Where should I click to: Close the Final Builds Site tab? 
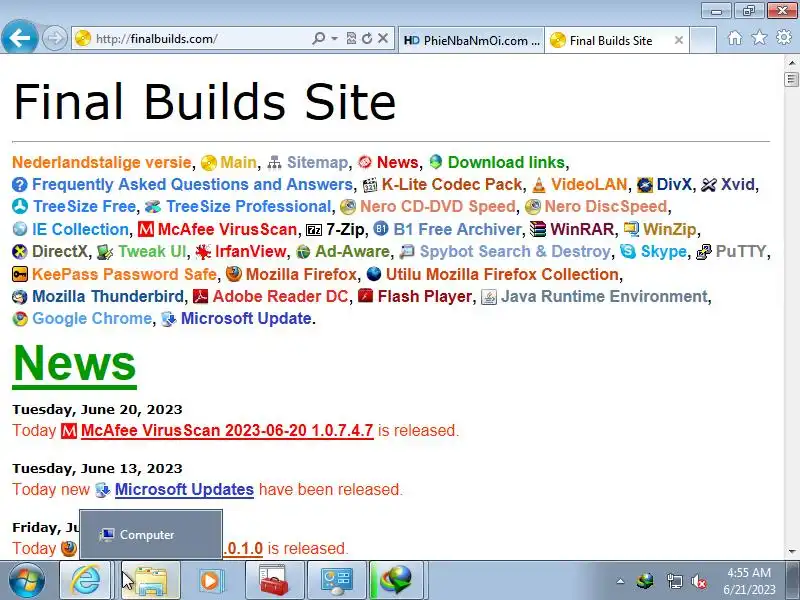click(x=679, y=40)
